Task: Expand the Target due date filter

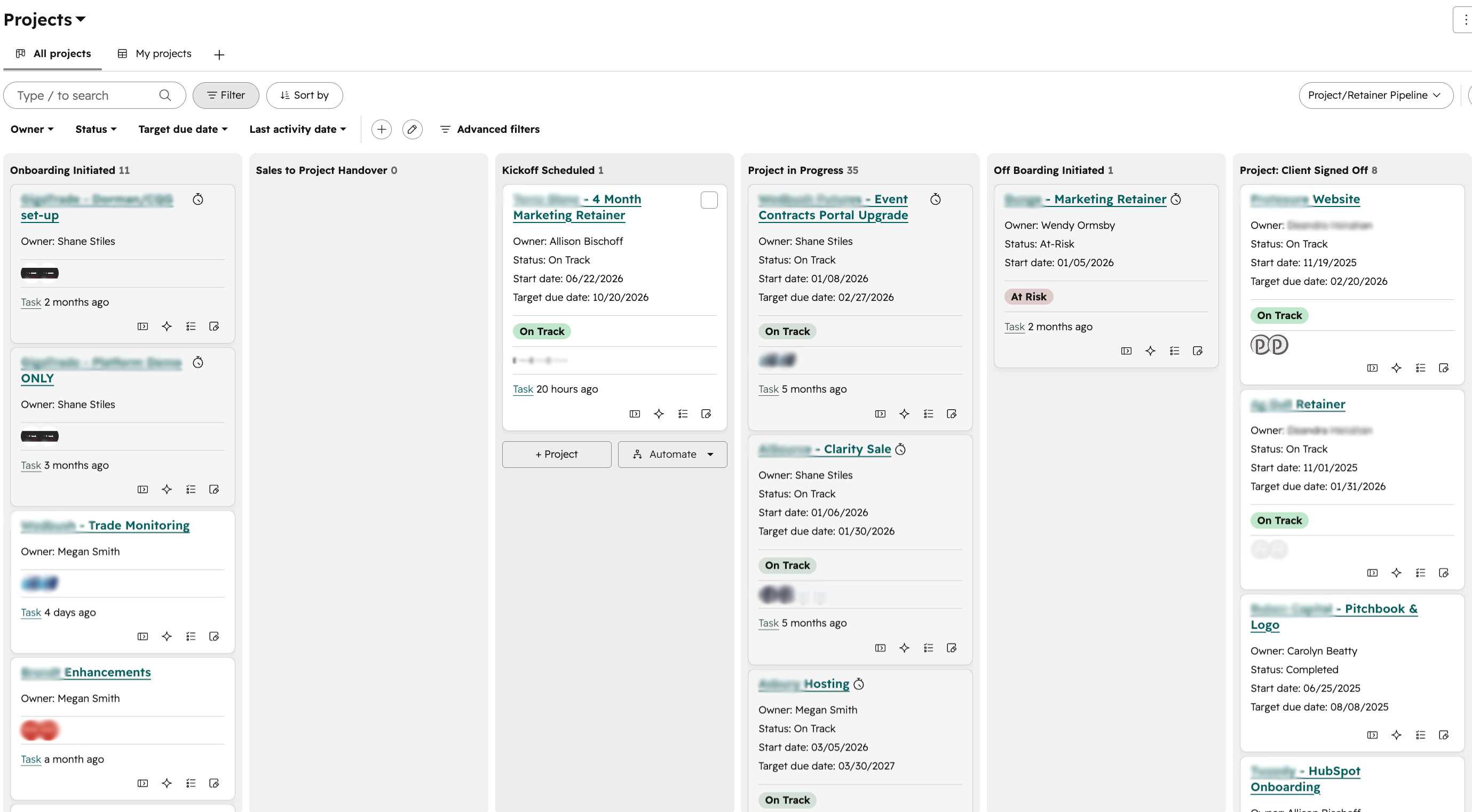Action: [183, 129]
